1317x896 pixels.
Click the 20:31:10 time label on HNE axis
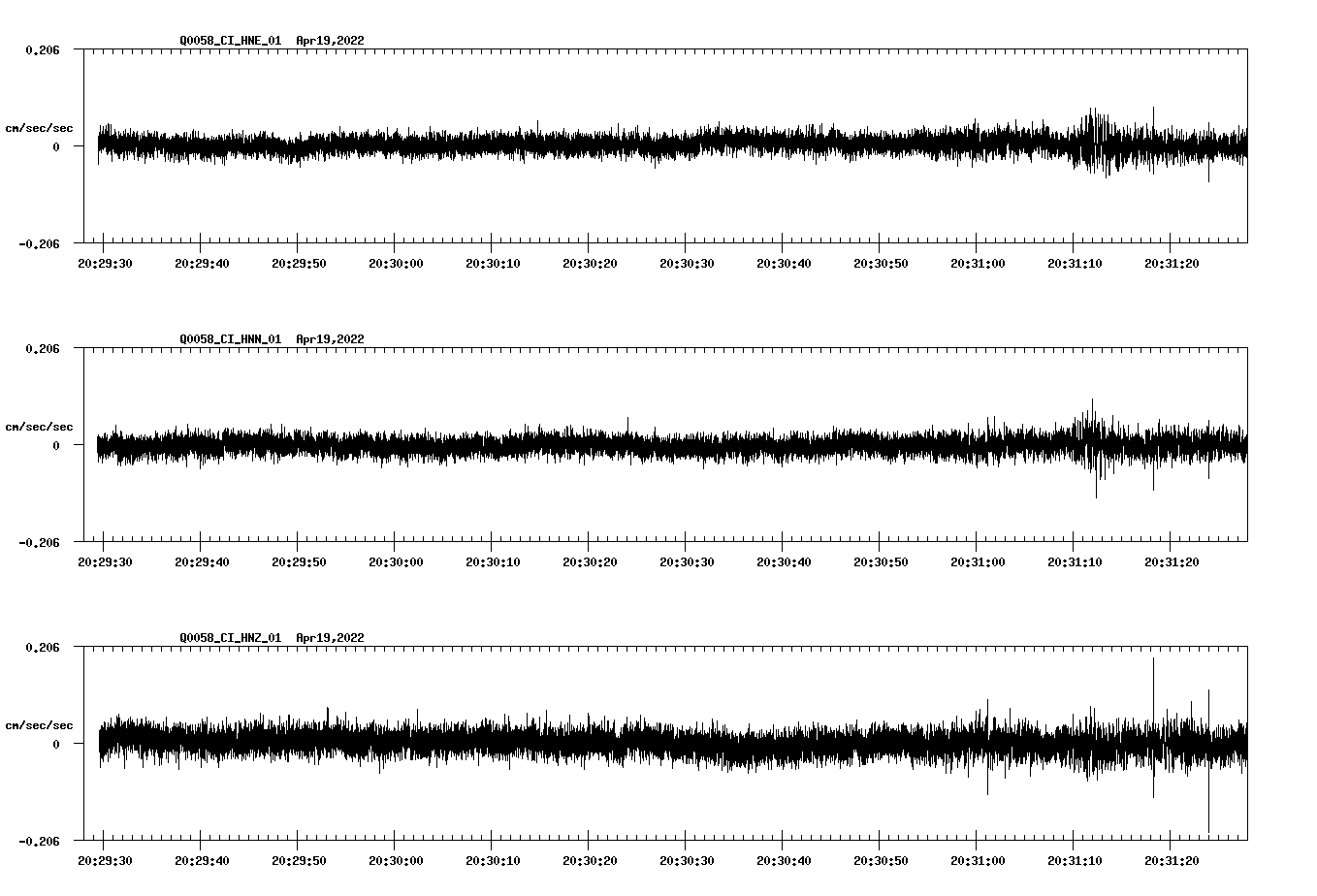tap(1075, 264)
